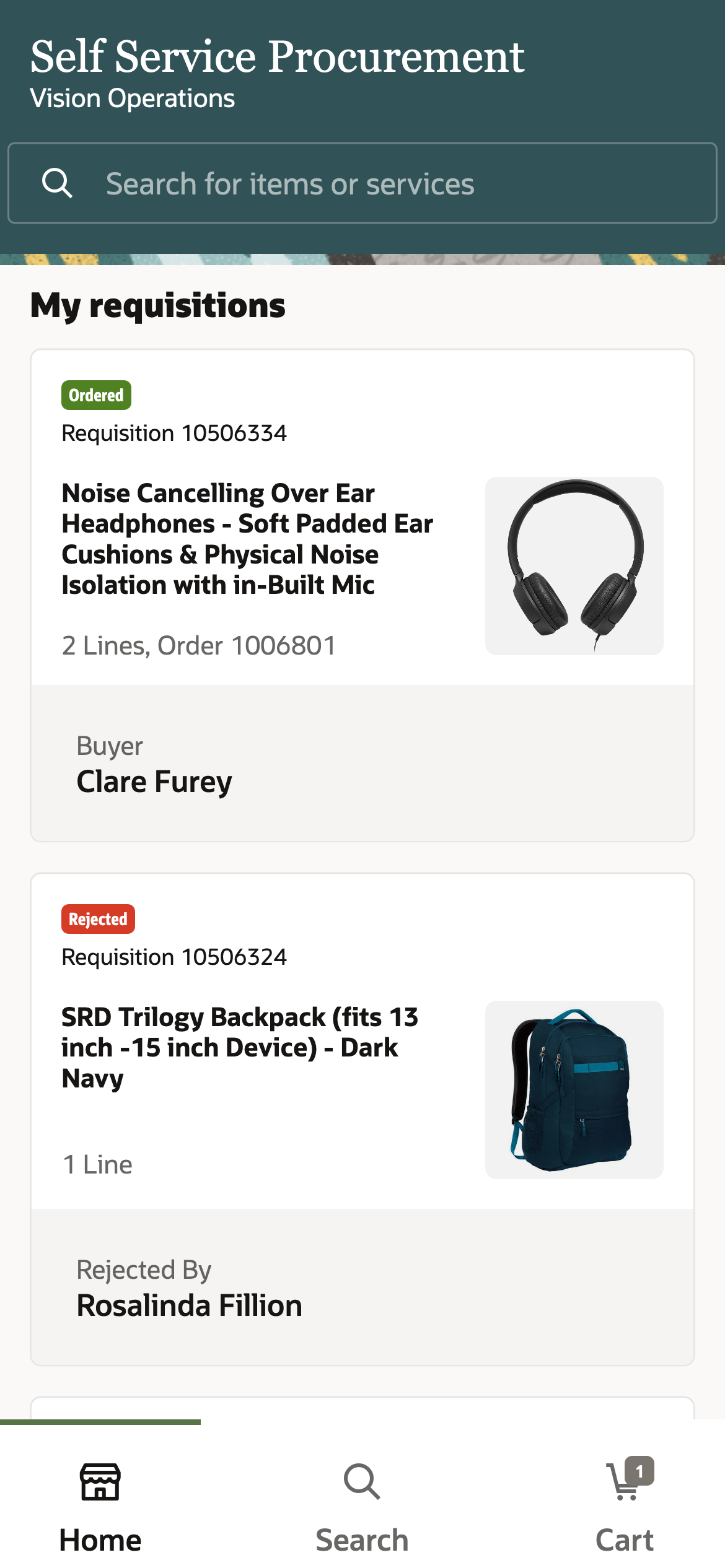
Task: Open Requisition 10506324 link
Action: (174, 957)
